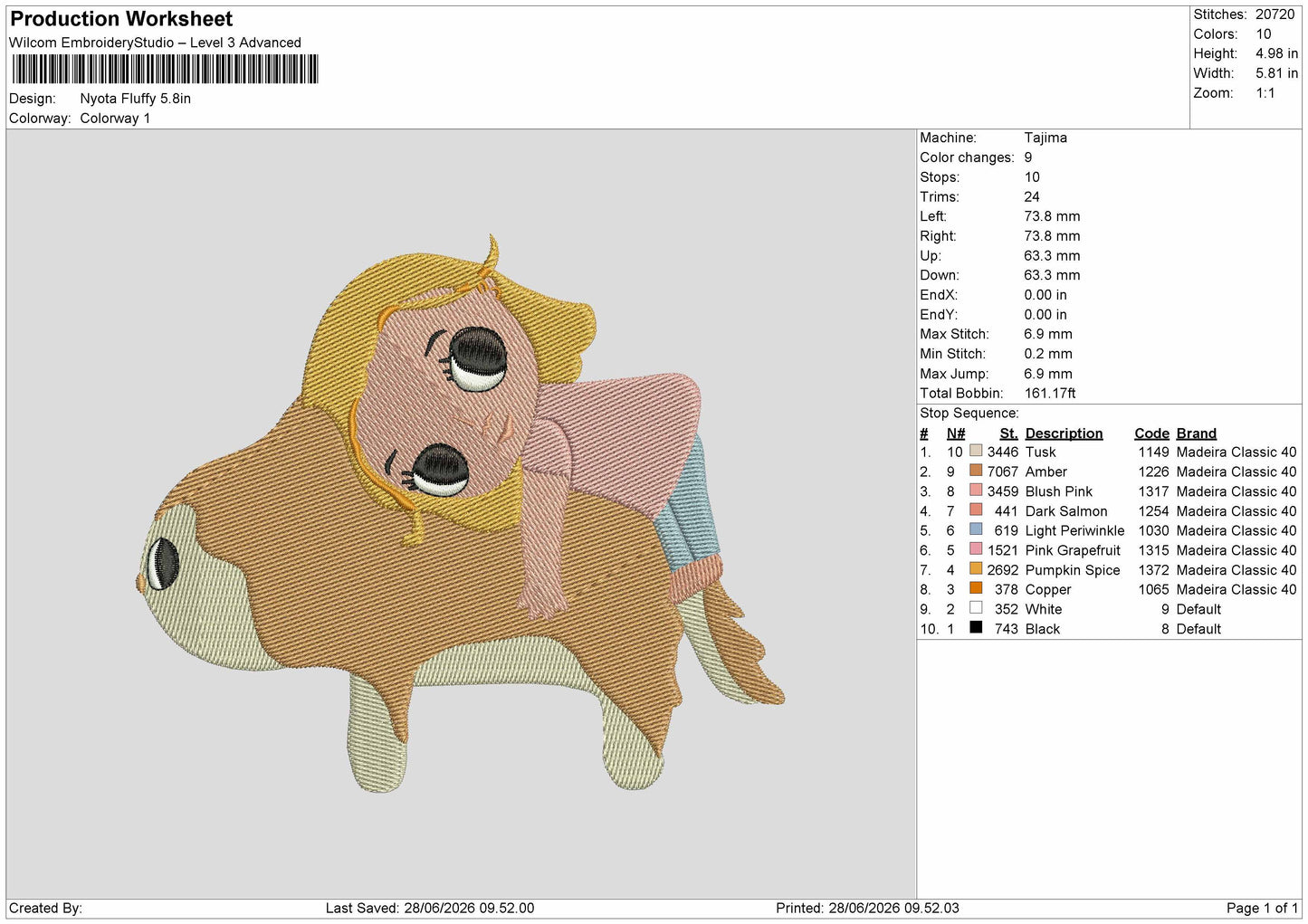Click the 'Pink Grapefruit' description text
The width and height of the screenshot is (1308, 924).
(x=1073, y=550)
